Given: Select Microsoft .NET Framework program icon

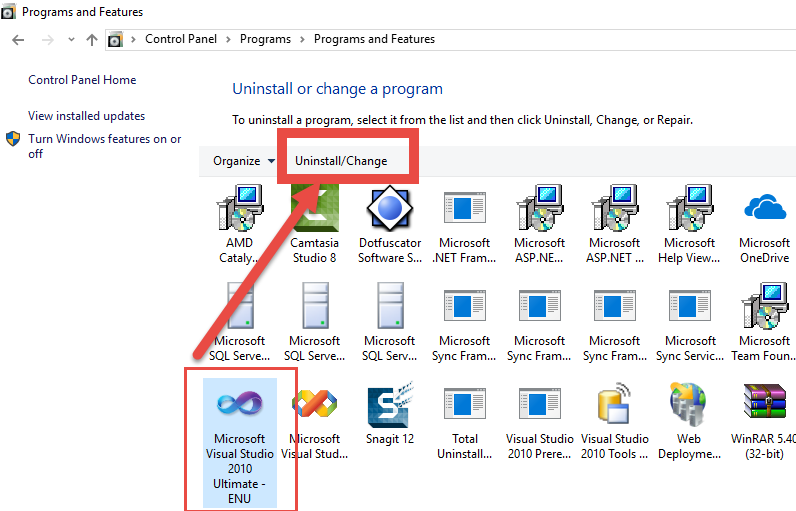Looking at the screenshot, I should tap(465, 209).
